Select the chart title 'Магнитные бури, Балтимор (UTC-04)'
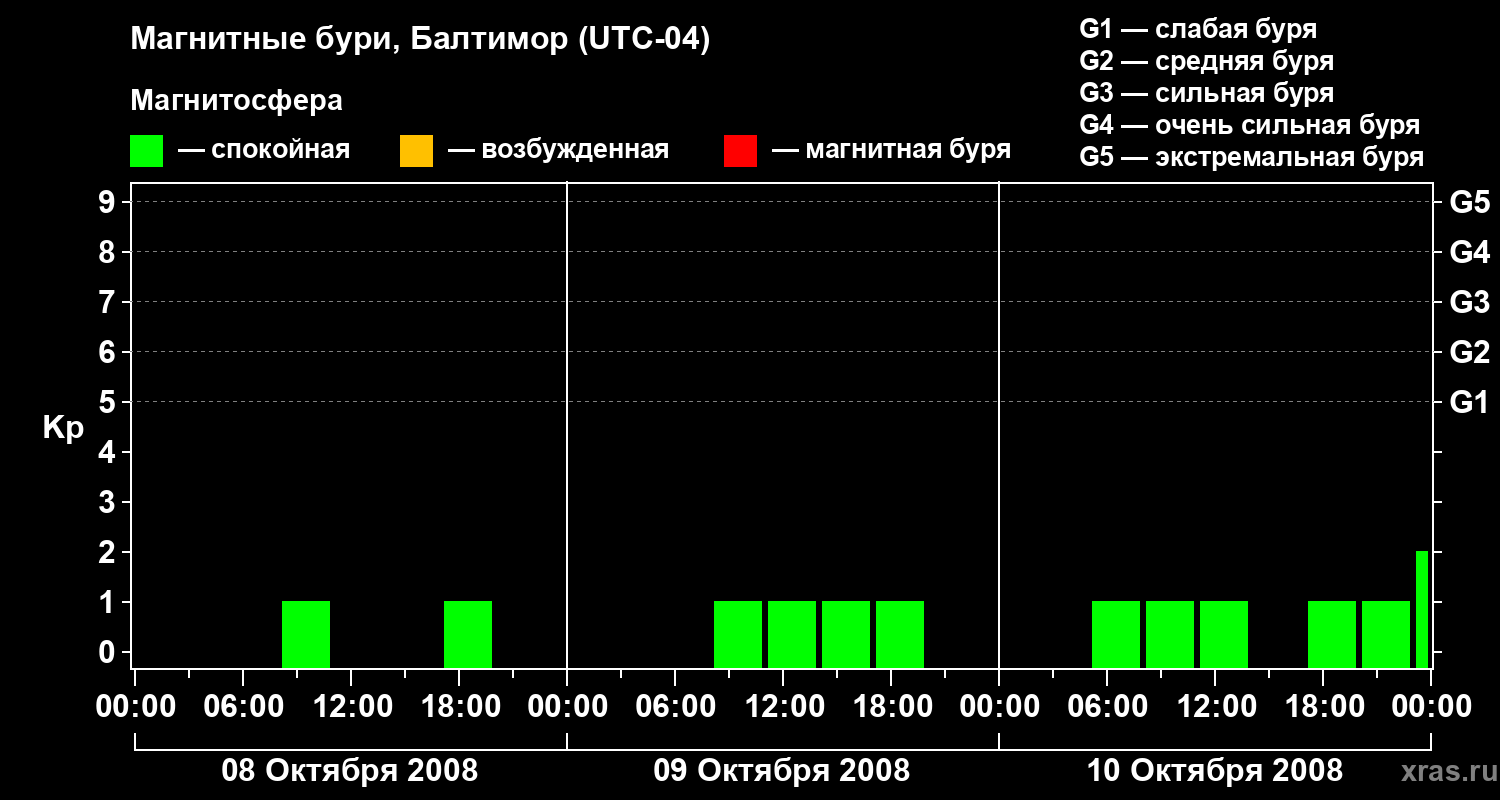Screen dimensions: 1500x800 420,40
